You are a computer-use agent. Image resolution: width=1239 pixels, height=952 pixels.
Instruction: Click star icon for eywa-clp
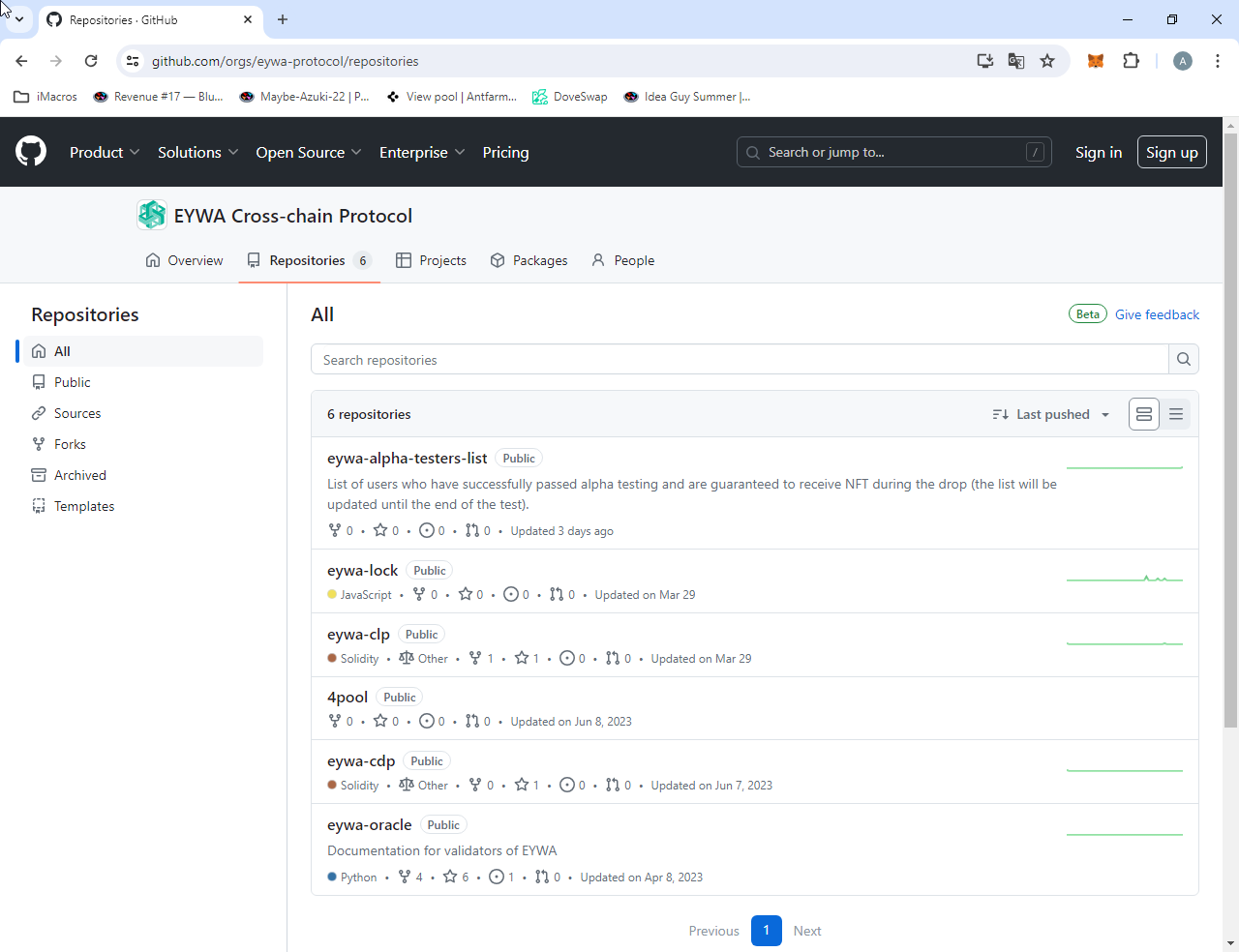pos(522,658)
